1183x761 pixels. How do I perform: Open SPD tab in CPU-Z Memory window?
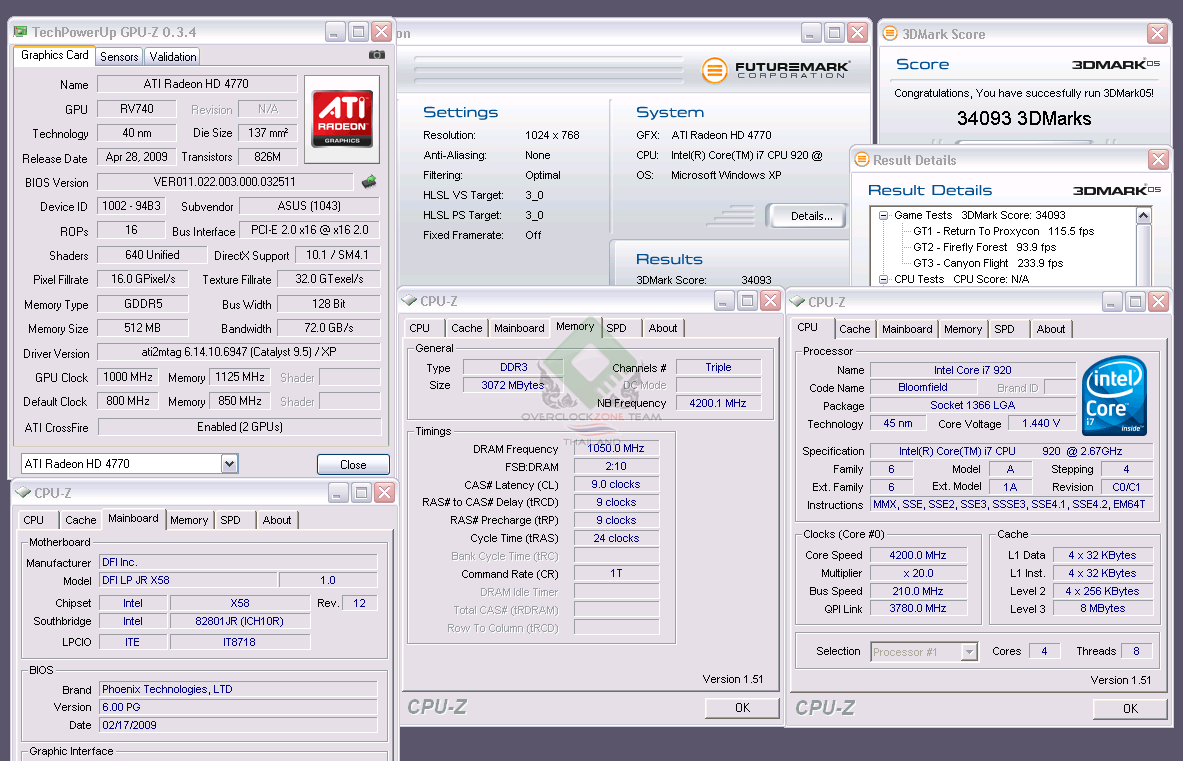tap(616, 328)
